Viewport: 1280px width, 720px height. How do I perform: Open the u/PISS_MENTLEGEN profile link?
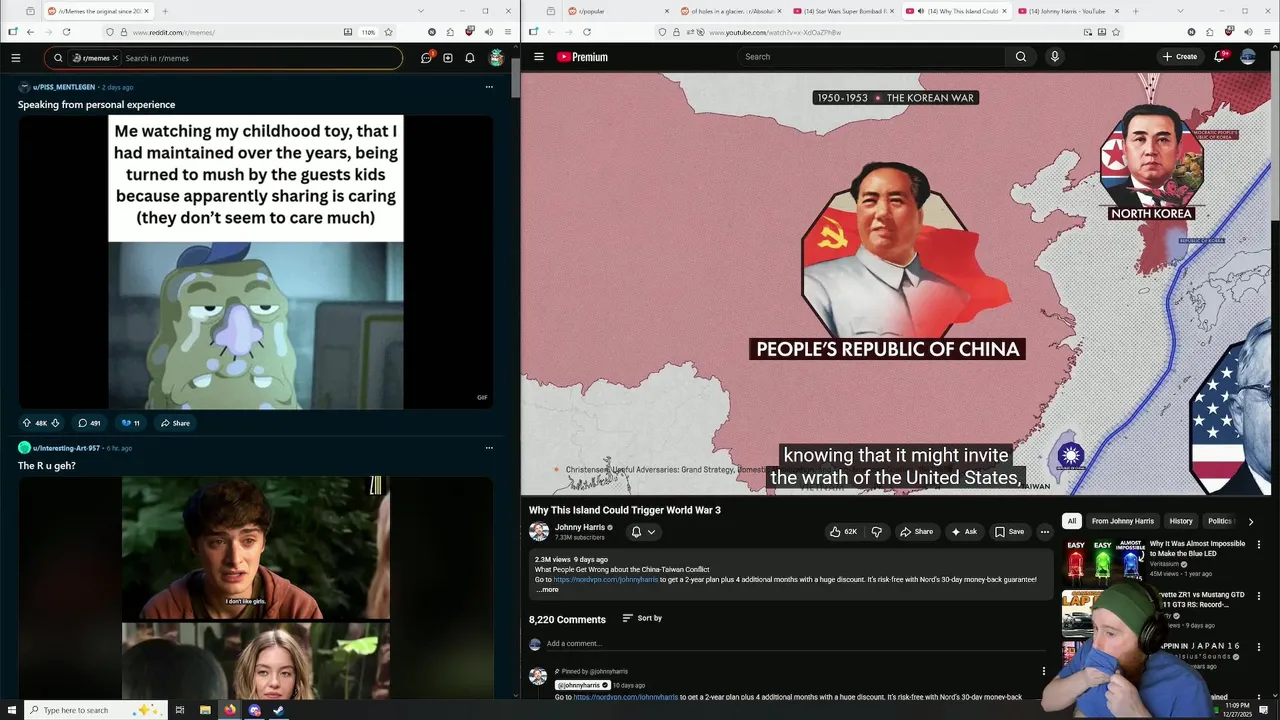pos(64,87)
